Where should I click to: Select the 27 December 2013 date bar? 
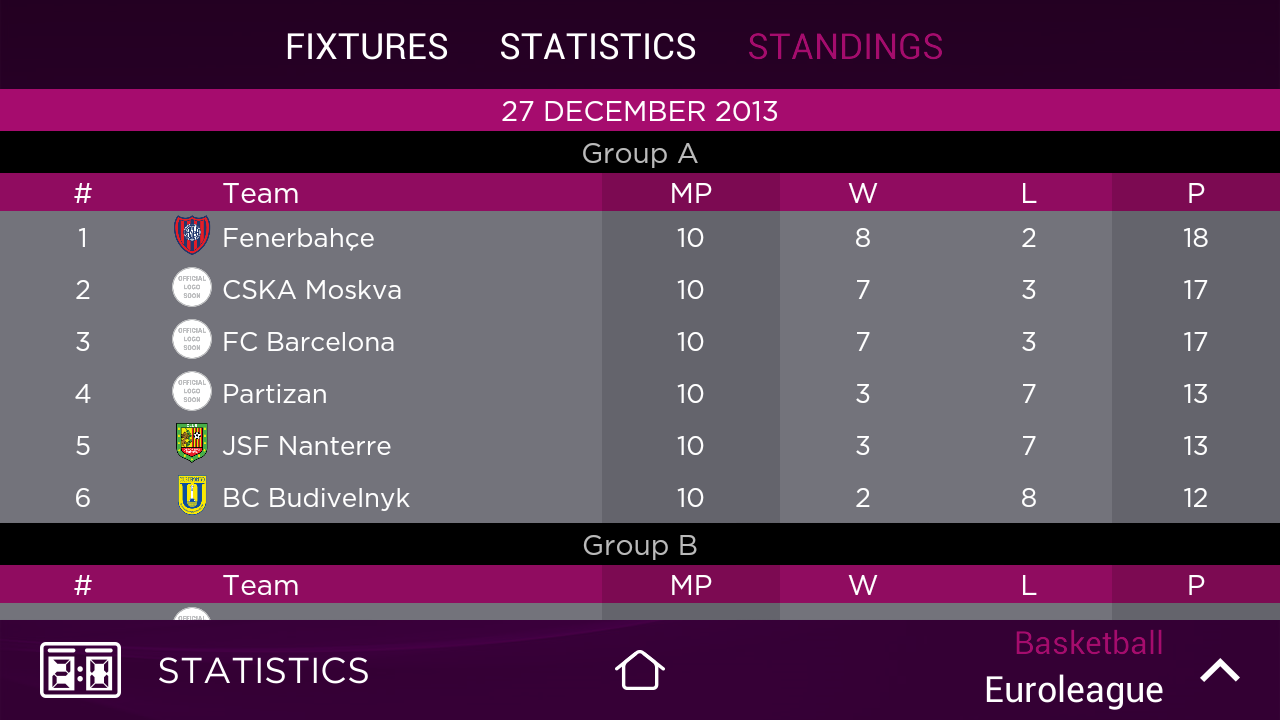tap(640, 110)
